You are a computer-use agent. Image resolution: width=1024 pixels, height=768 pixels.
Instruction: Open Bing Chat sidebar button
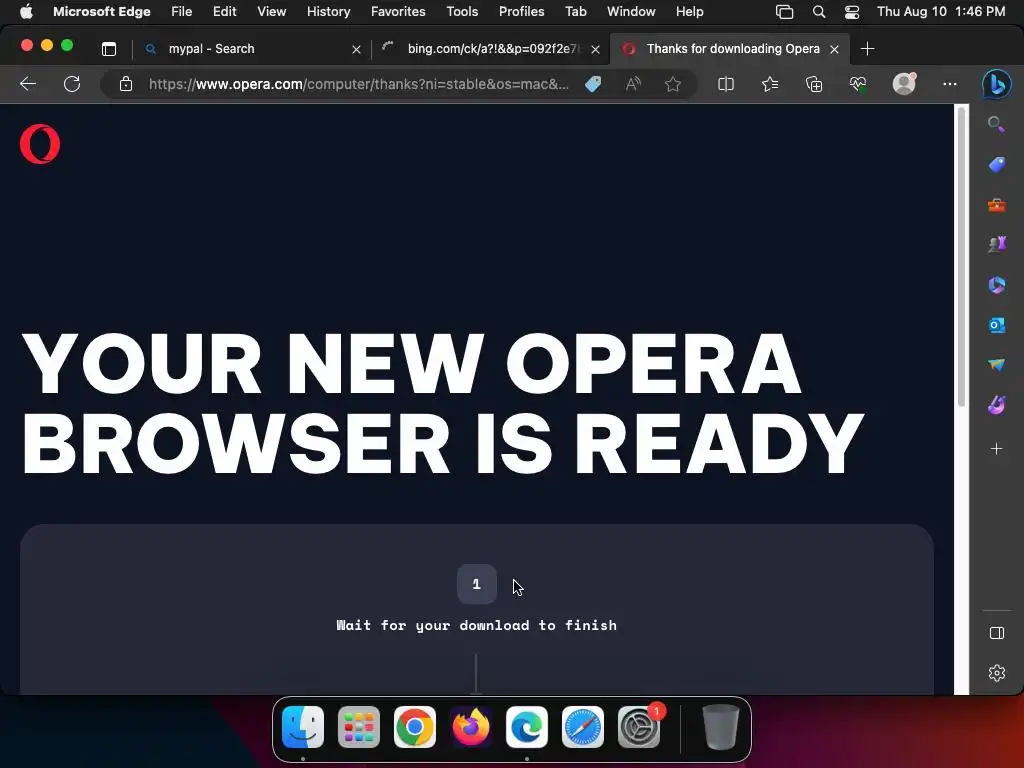tap(997, 84)
